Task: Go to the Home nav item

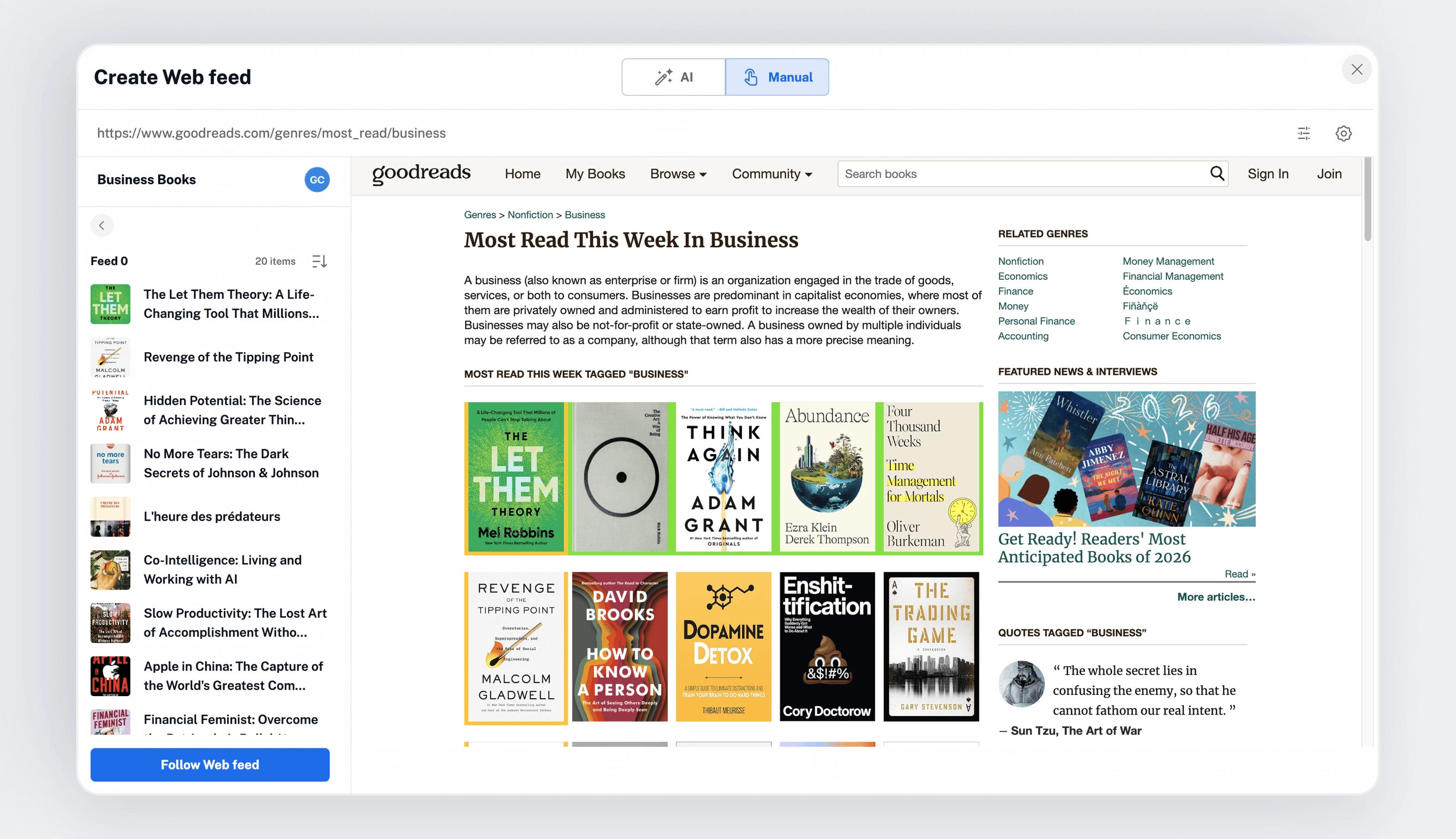Action: pyautogui.click(x=523, y=174)
